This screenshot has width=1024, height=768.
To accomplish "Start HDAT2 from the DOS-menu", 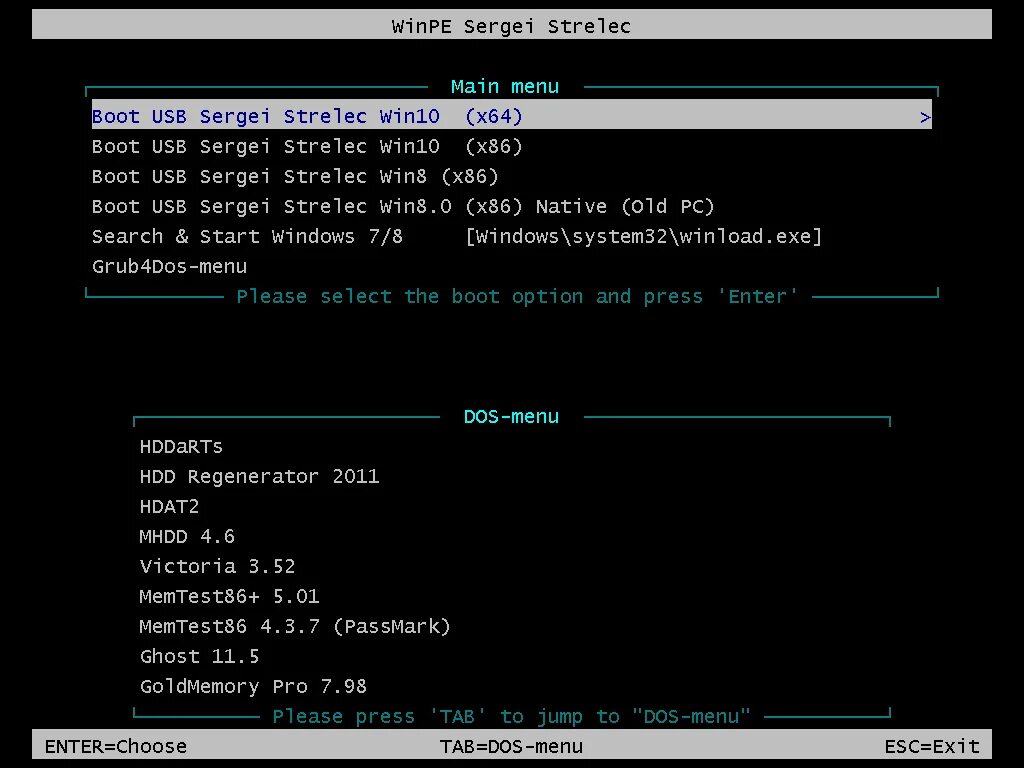I will click(x=169, y=506).
